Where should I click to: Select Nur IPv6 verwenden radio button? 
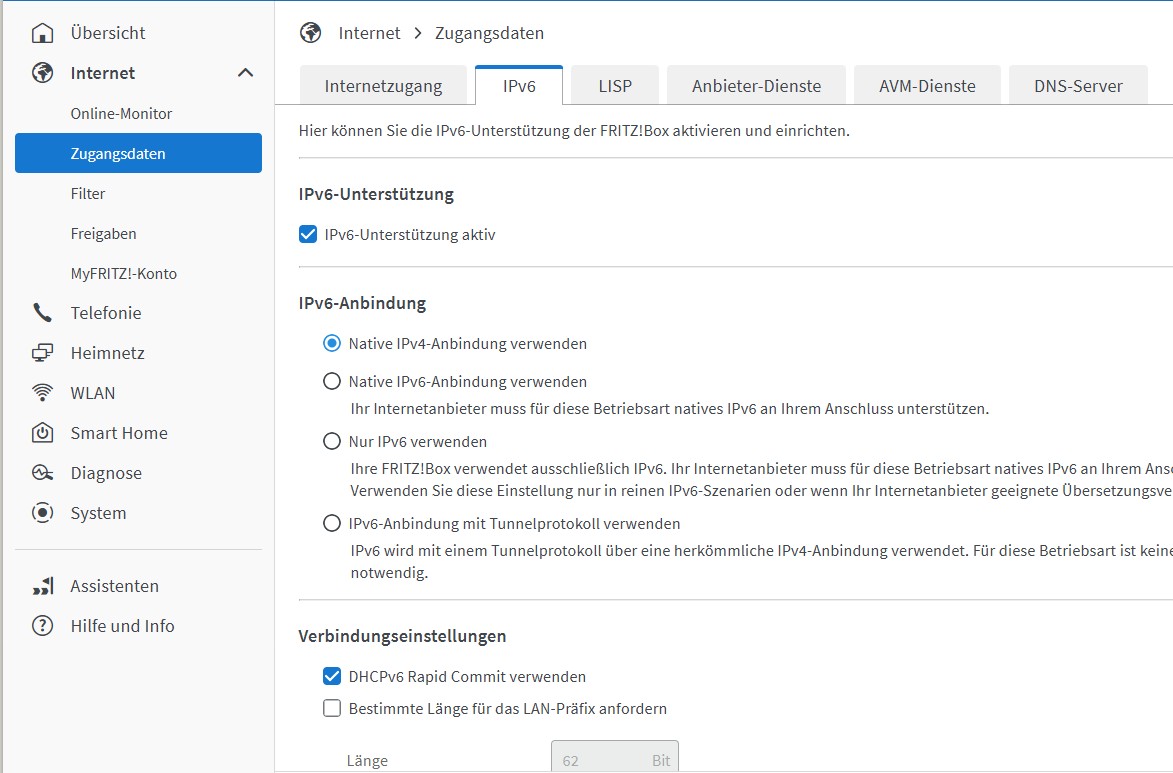(331, 441)
